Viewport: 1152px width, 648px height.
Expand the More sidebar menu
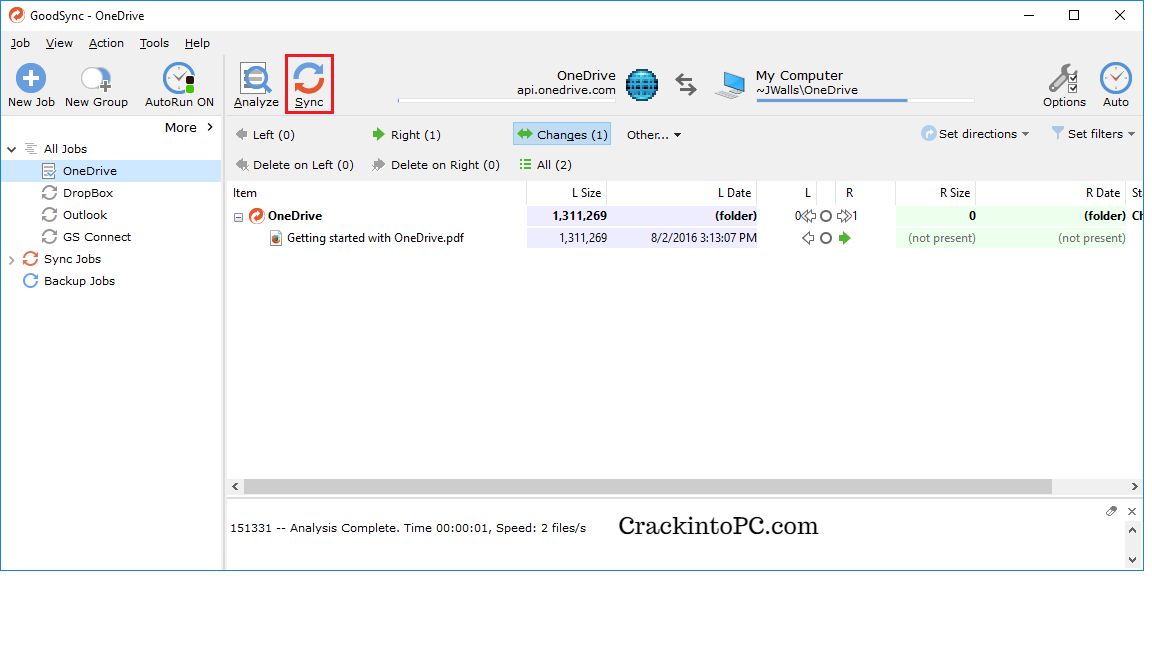[x=189, y=128]
